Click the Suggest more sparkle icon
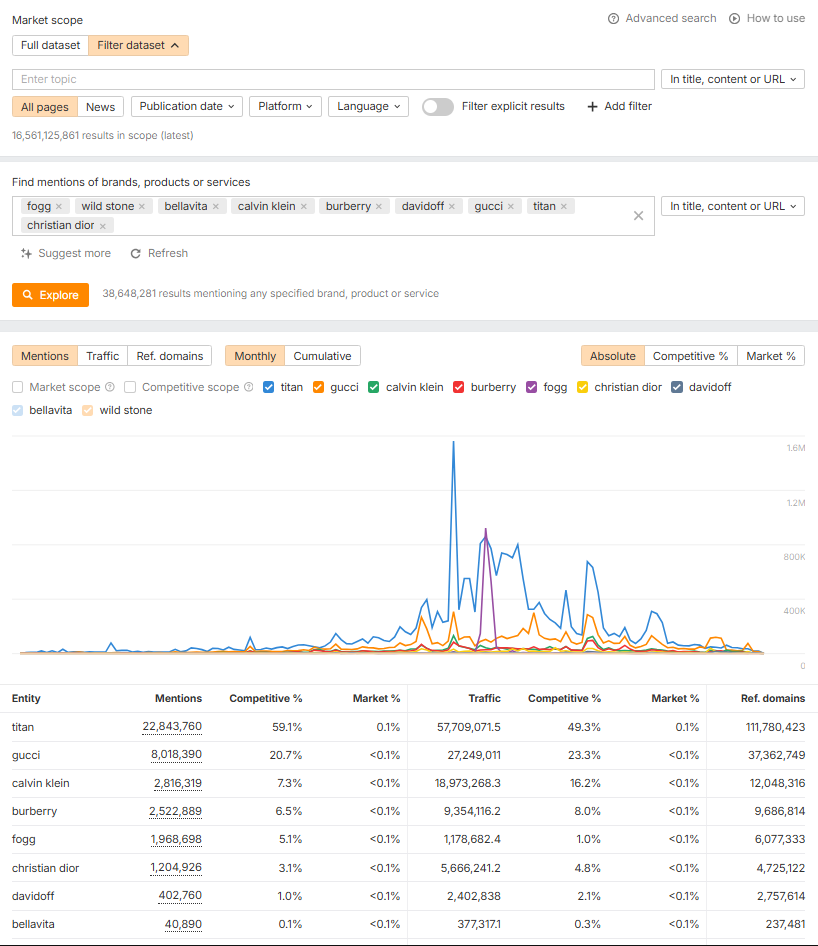The height and width of the screenshot is (946, 818). 26,253
